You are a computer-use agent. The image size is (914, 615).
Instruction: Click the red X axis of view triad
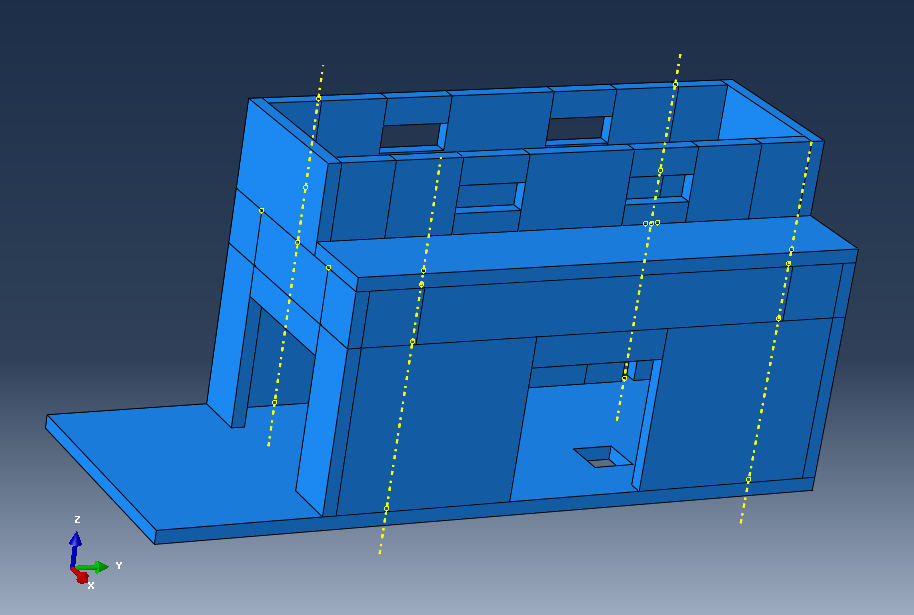click(x=80, y=576)
